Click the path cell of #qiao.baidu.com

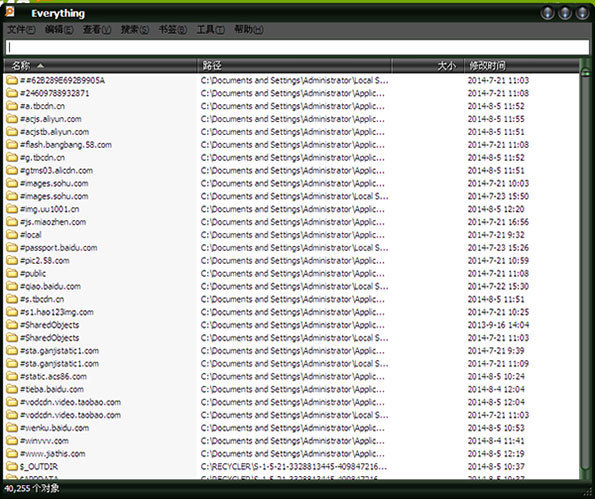(x=294, y=286)
